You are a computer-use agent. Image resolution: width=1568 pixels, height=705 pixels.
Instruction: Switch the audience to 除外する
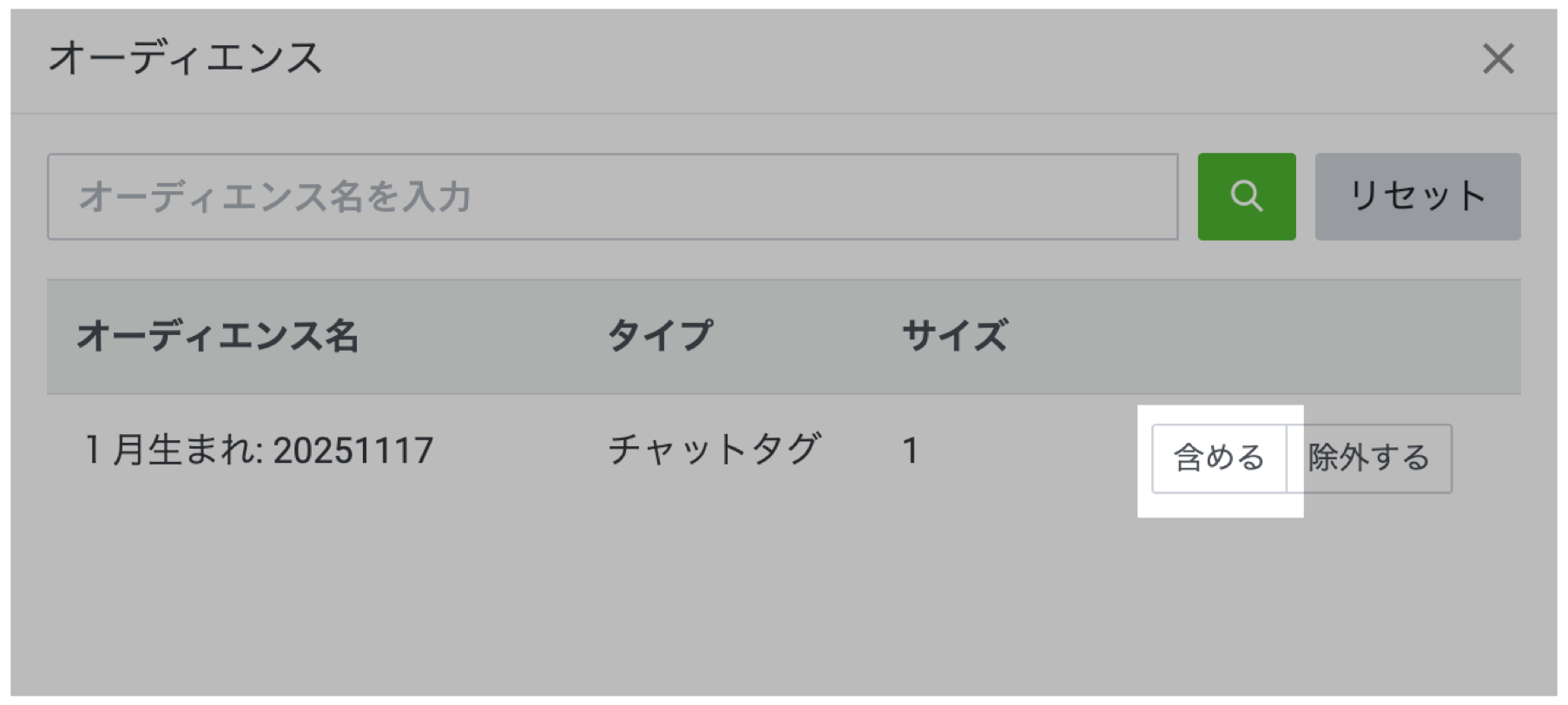pyautogui.click(x=1370, y=458)
